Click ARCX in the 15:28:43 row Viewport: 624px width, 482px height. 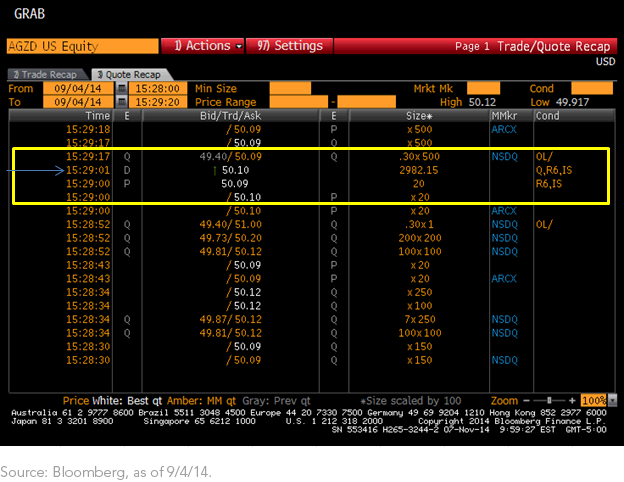click(504, 279)
